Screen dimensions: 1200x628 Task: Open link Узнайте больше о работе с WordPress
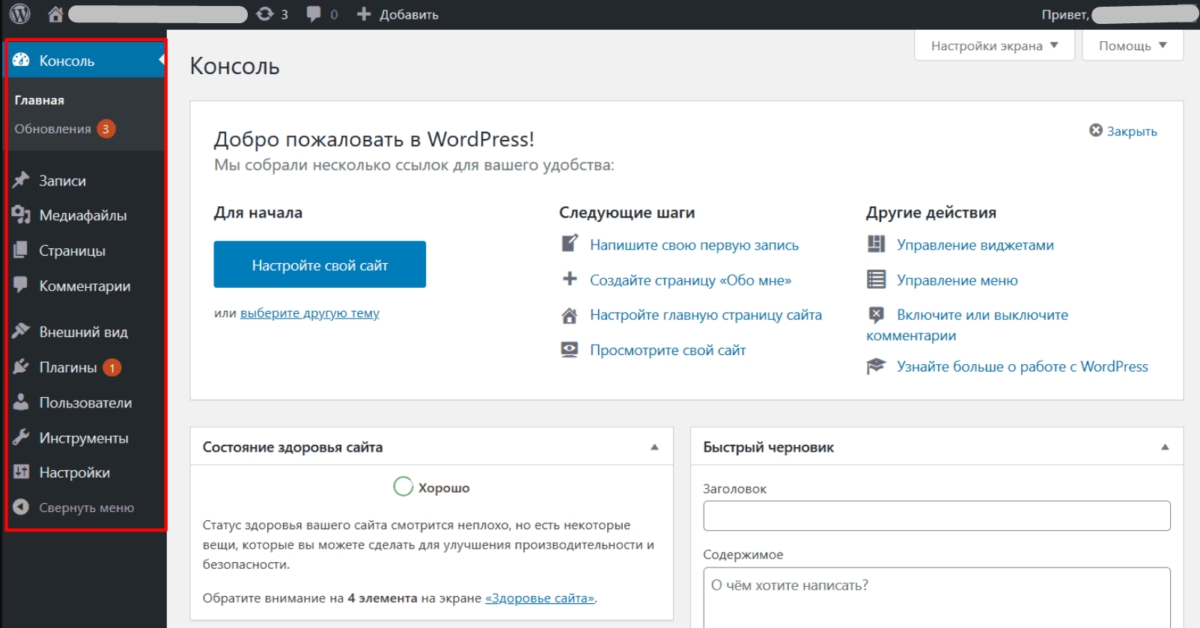pyautogui.click(x=1022, y=367)
